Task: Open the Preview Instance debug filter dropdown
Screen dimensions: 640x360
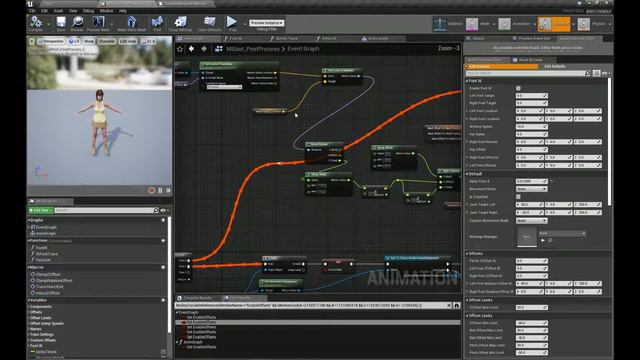Action: click(x=266, y=23)
